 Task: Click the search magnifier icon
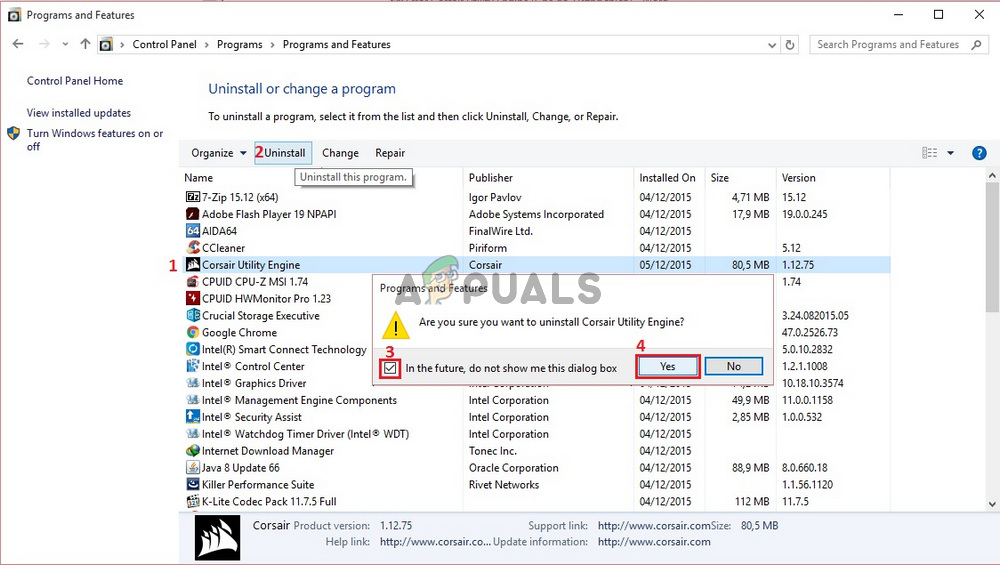pyautogui.click(x=976, y=45)
